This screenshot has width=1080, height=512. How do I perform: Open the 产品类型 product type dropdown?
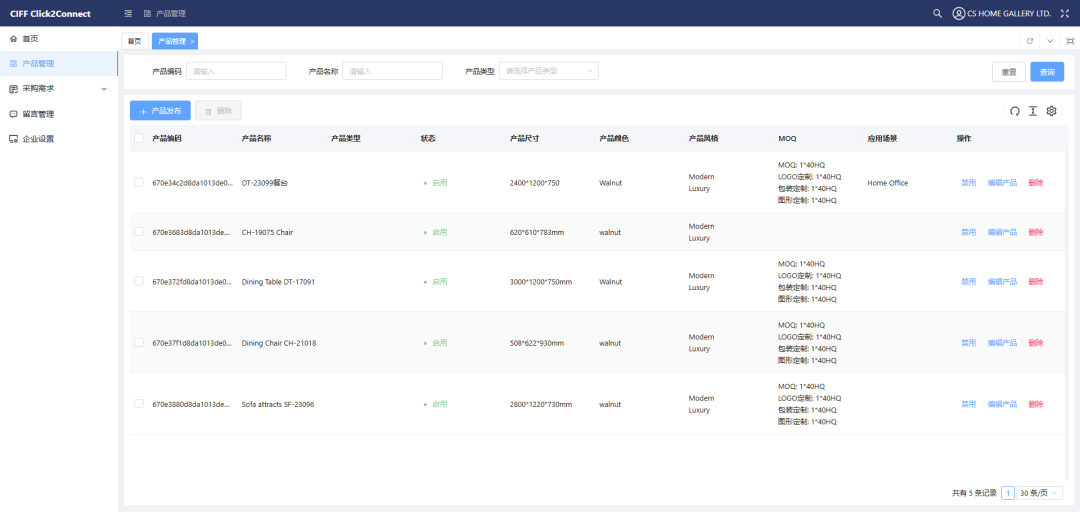pyautogui.click(x=548, y=71)
